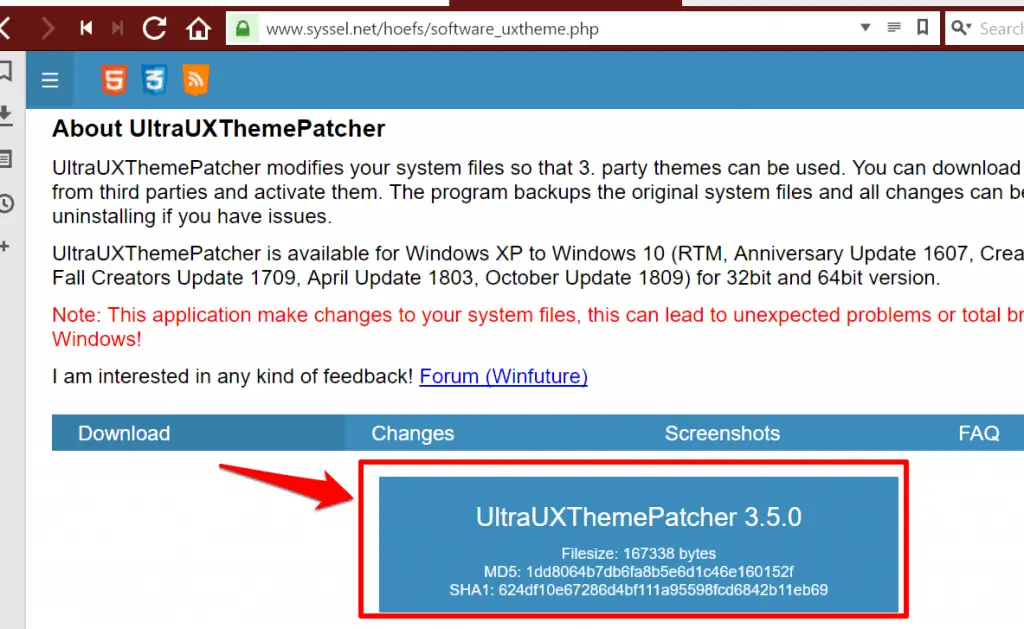Click the URL address field

555,29
